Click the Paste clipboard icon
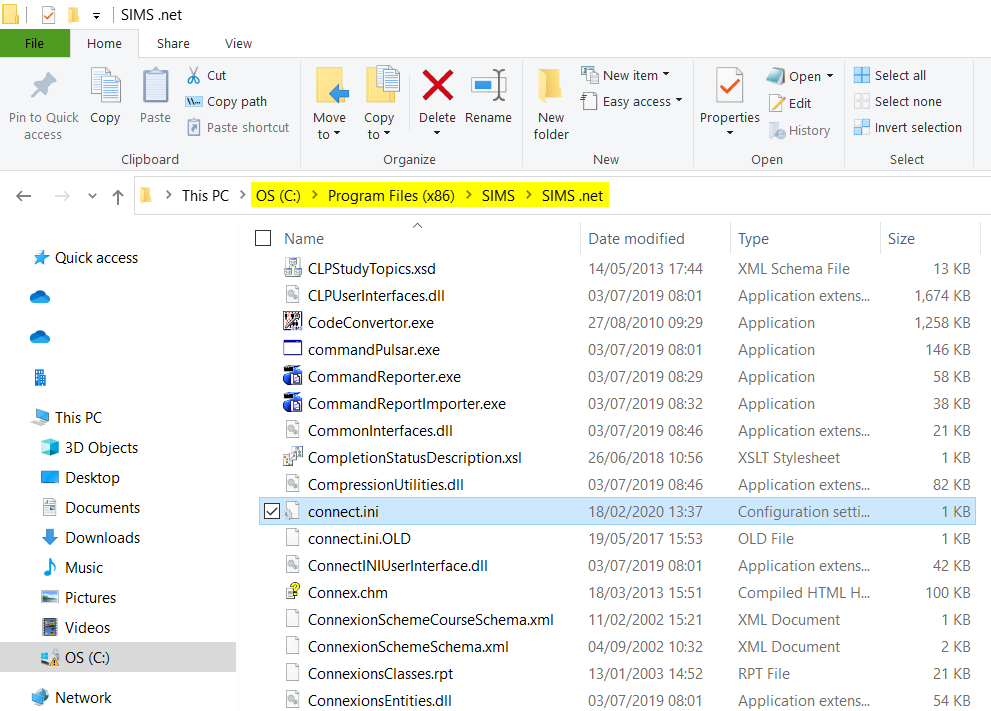The image size is (991, 711). pos(155,86)
